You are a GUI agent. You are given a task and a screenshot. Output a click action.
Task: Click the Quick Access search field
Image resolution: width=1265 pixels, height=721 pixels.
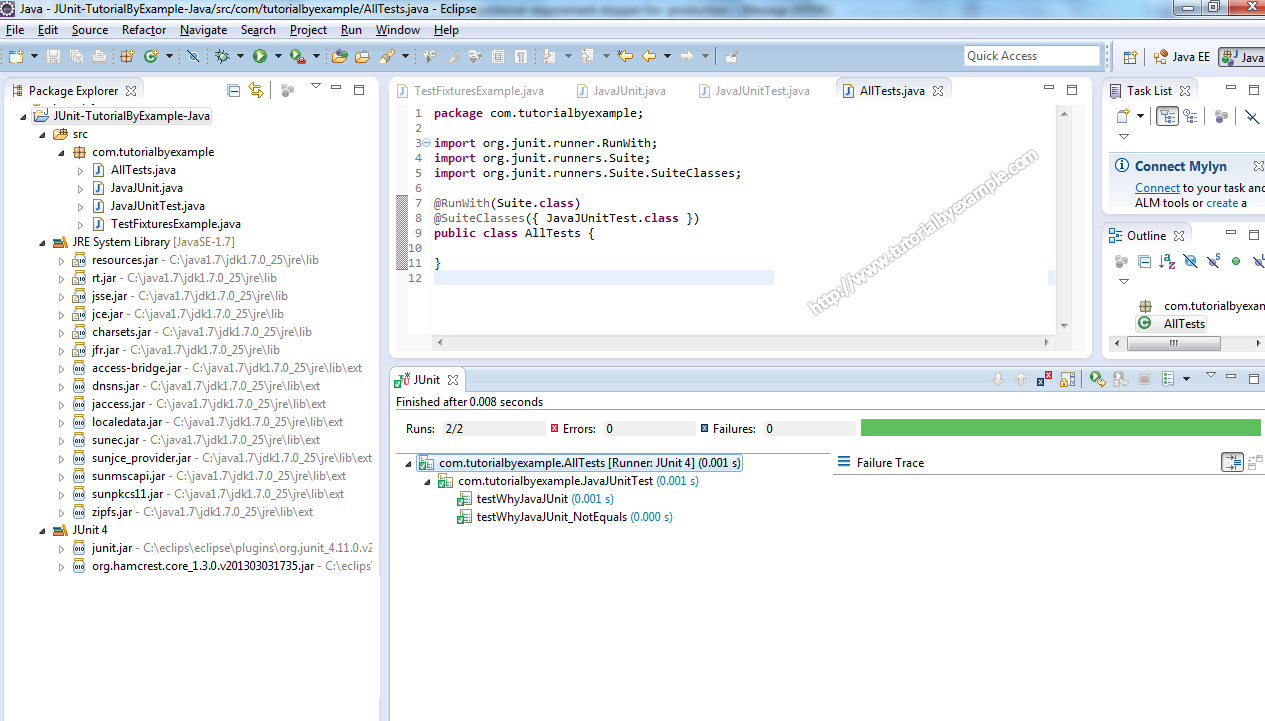tap(1032, 56)
